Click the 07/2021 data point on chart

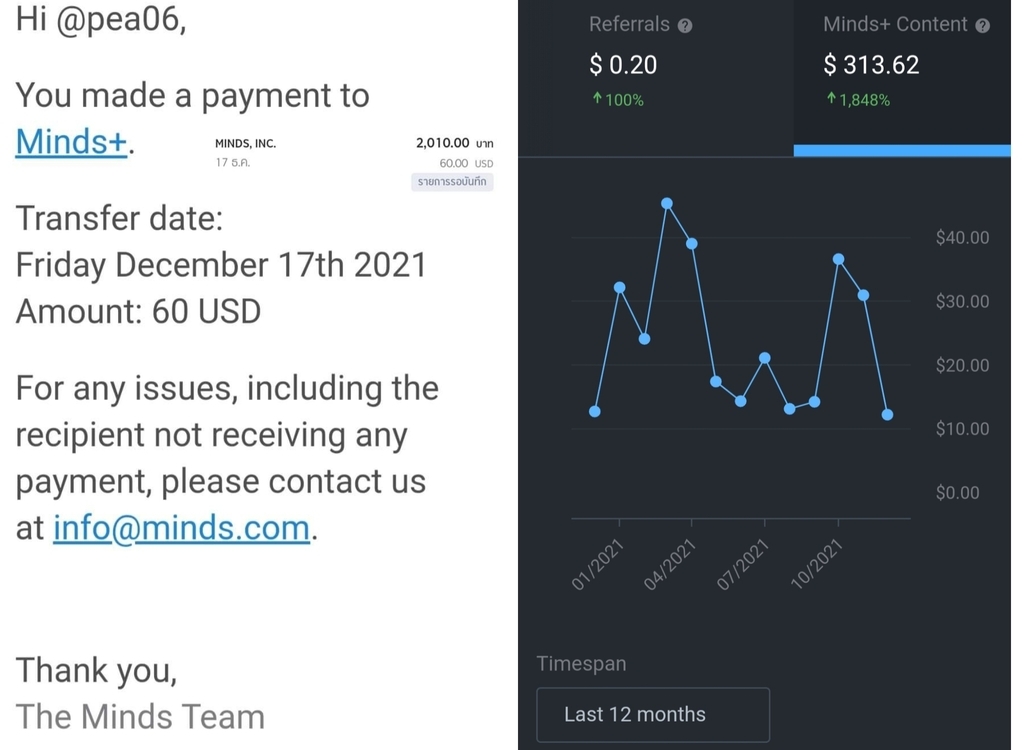pos(765,358)
